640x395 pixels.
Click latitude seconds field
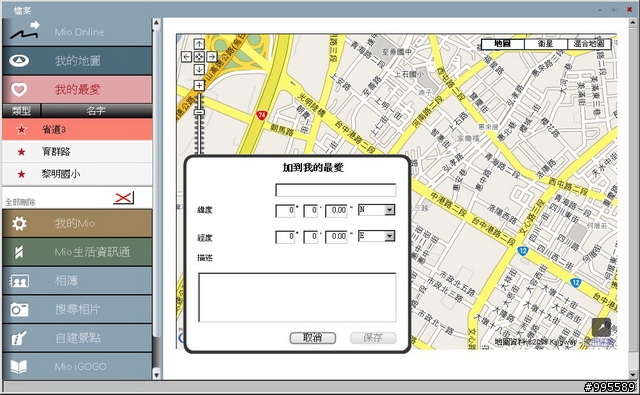(x=336, y=211)
